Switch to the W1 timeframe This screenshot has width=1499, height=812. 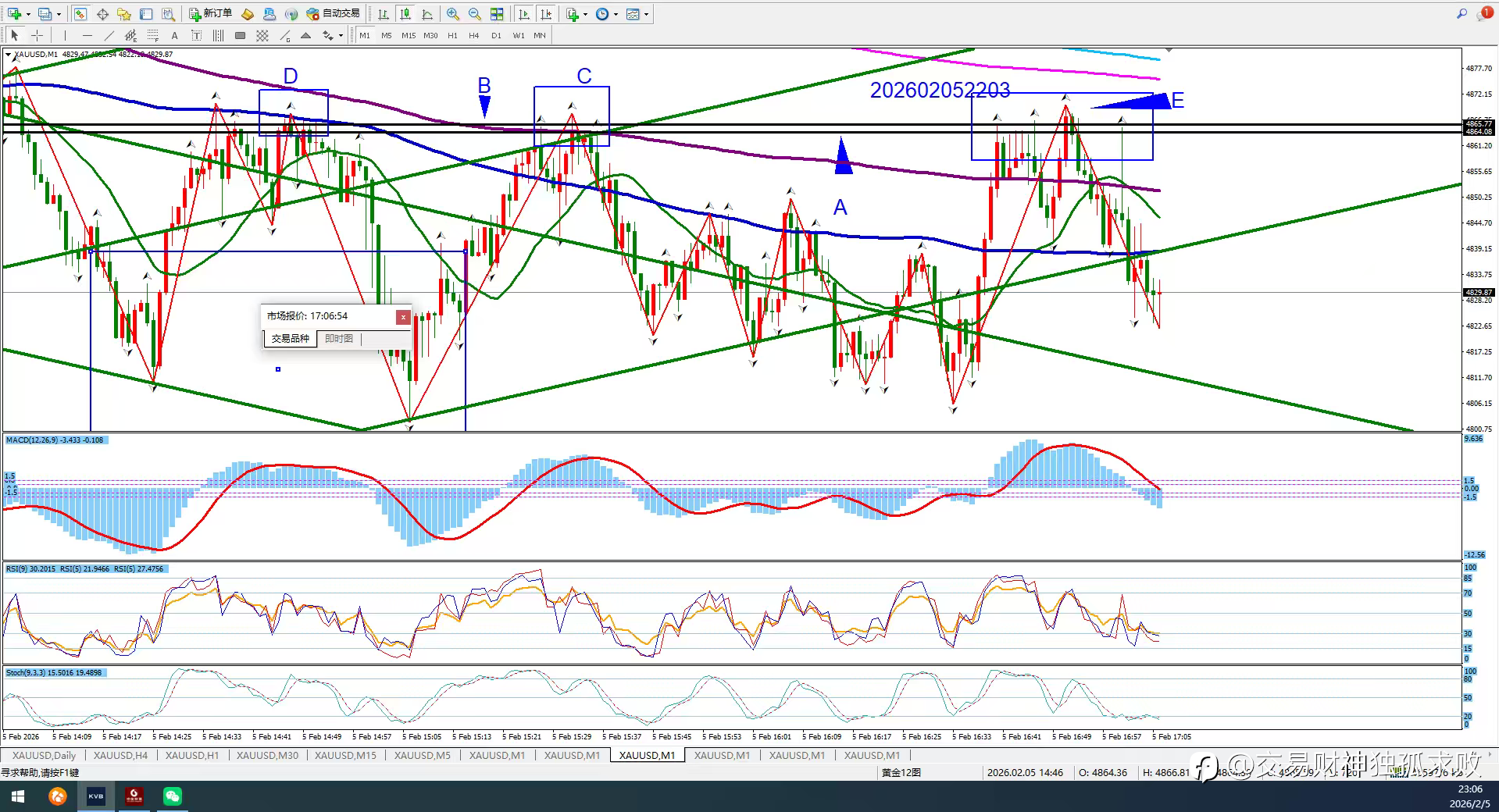coord(519,35)
